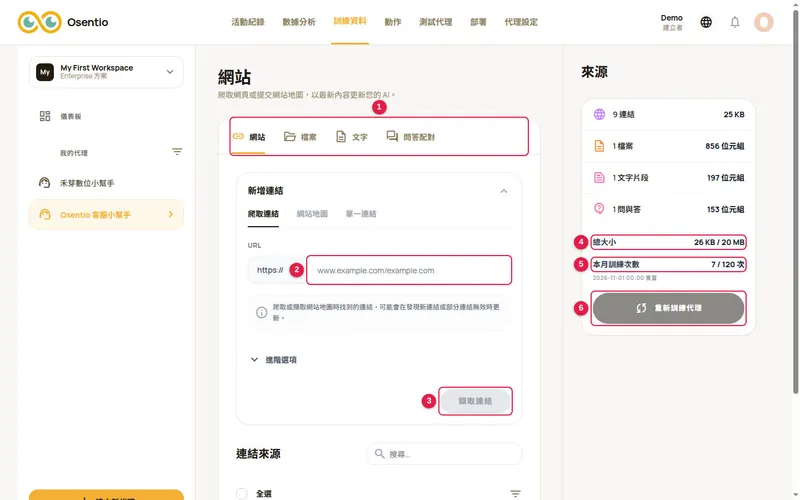Click the 26 KB / 20 MB value
The width and height of the screenshot is (800, 500).
(719, 242)
